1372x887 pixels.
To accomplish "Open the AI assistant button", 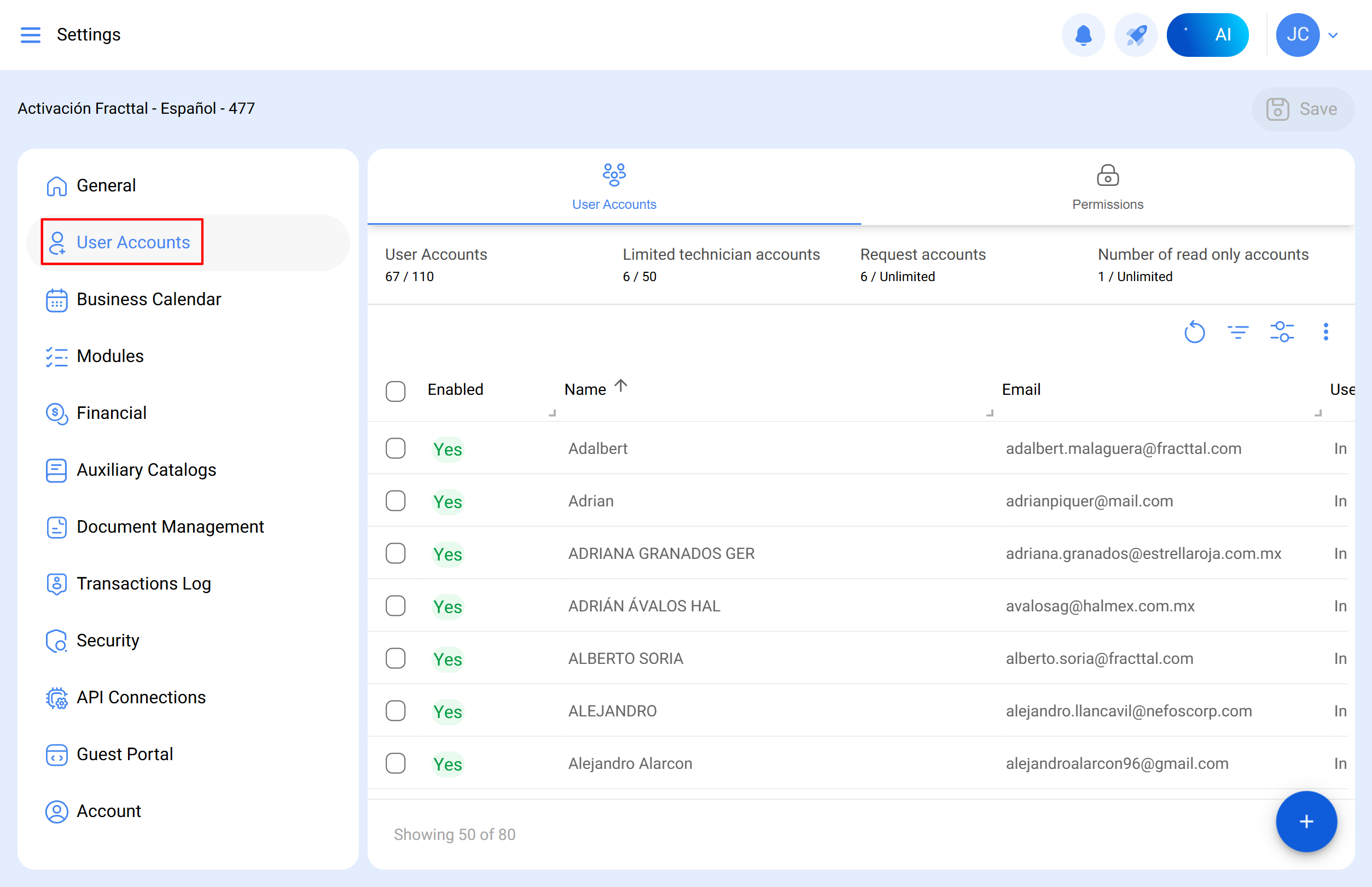I will pyautogui.click(x=1207, y=34).
